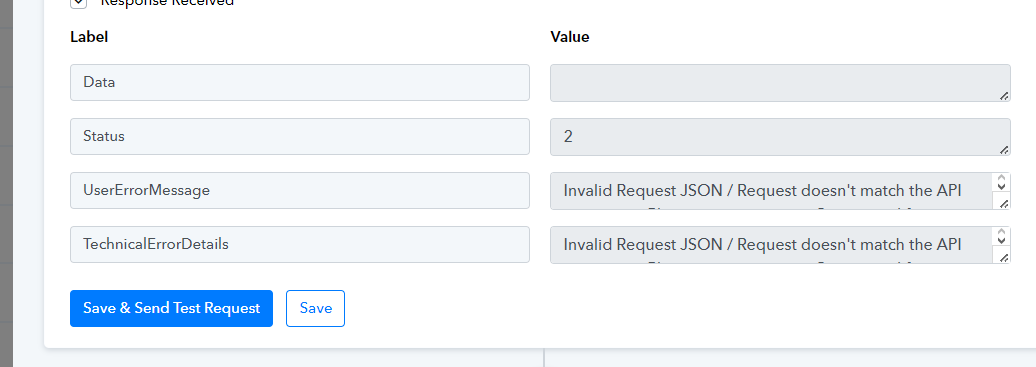Click scroll-up arrow in TechnicalErrorDetails value box
Screen dimensions: 1036x367
1001,232
